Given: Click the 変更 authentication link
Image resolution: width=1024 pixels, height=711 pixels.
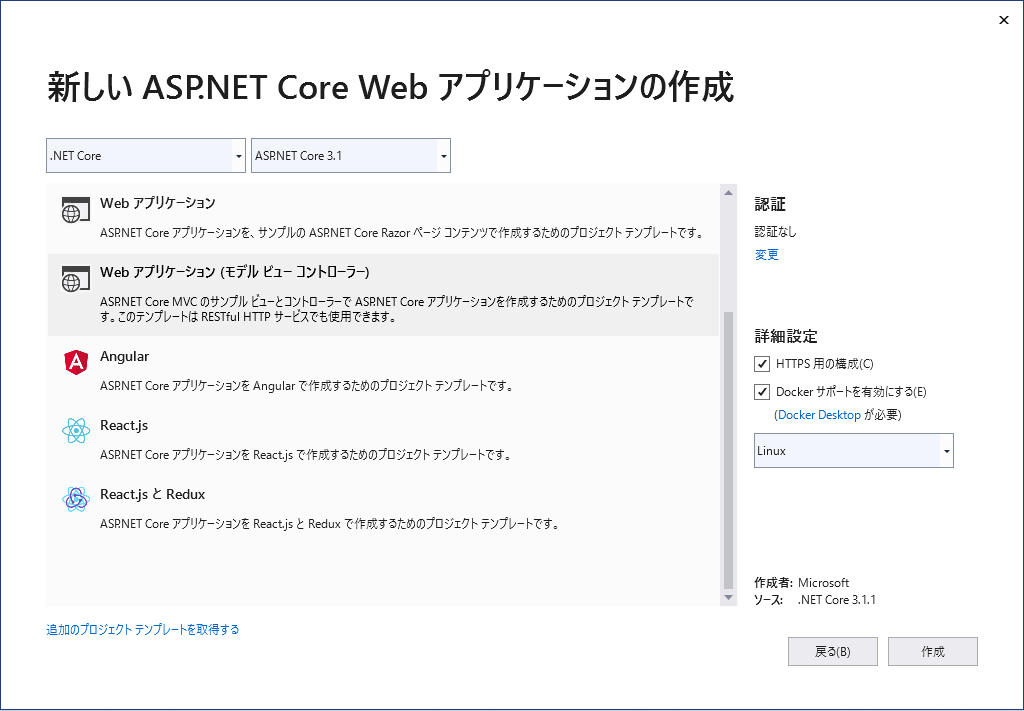Looking at the screenshot, I should [767, 255].
